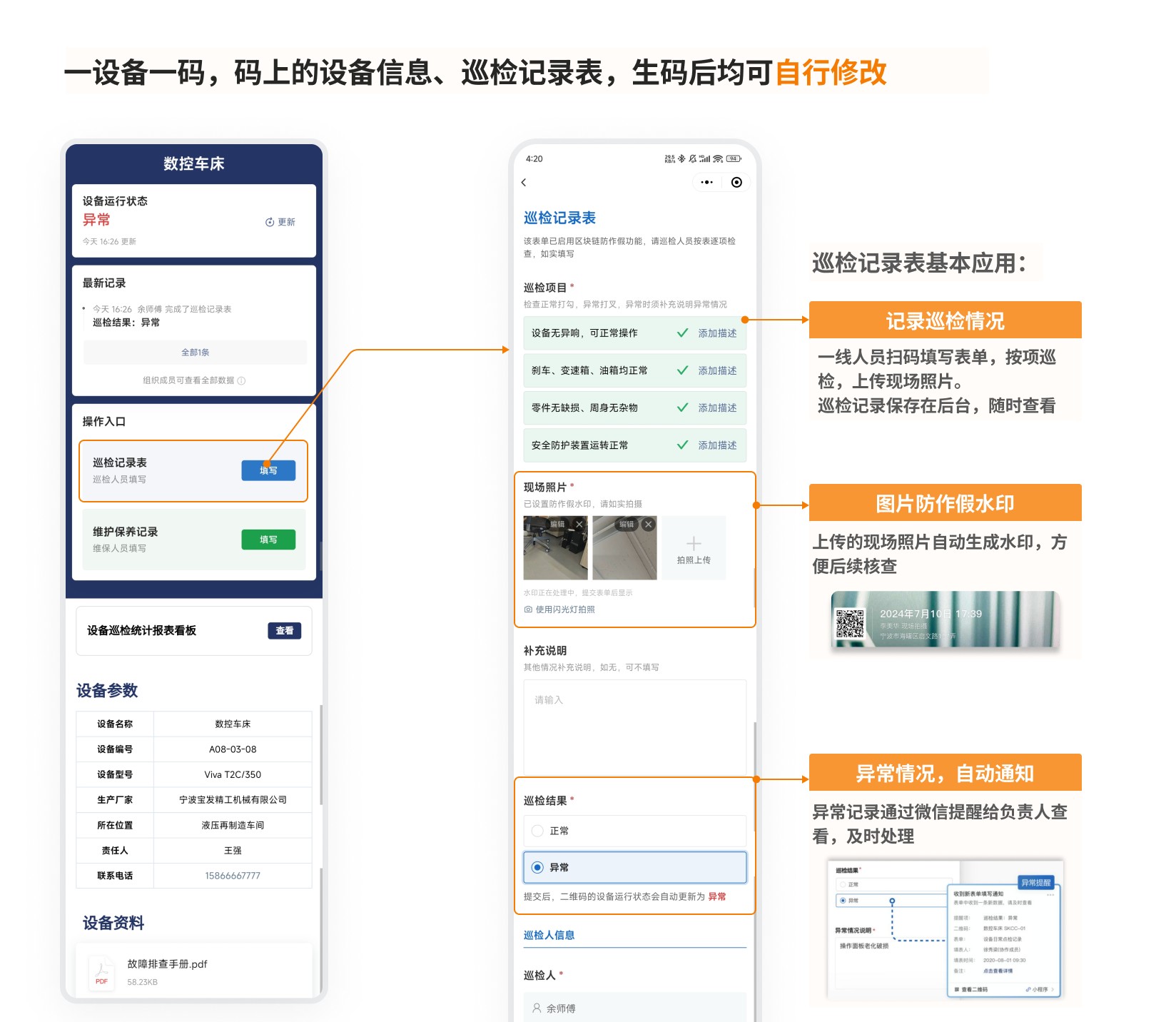The image size is (1176, 1022).
Task: Tap the camera icon 使用闪光灯拍照
Action: coord(528,609)
